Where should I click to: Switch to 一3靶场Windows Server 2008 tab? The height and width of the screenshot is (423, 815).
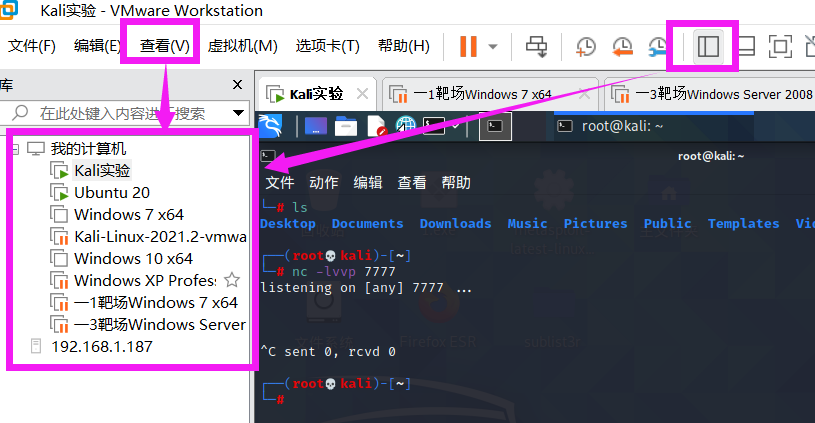[724, 94]
